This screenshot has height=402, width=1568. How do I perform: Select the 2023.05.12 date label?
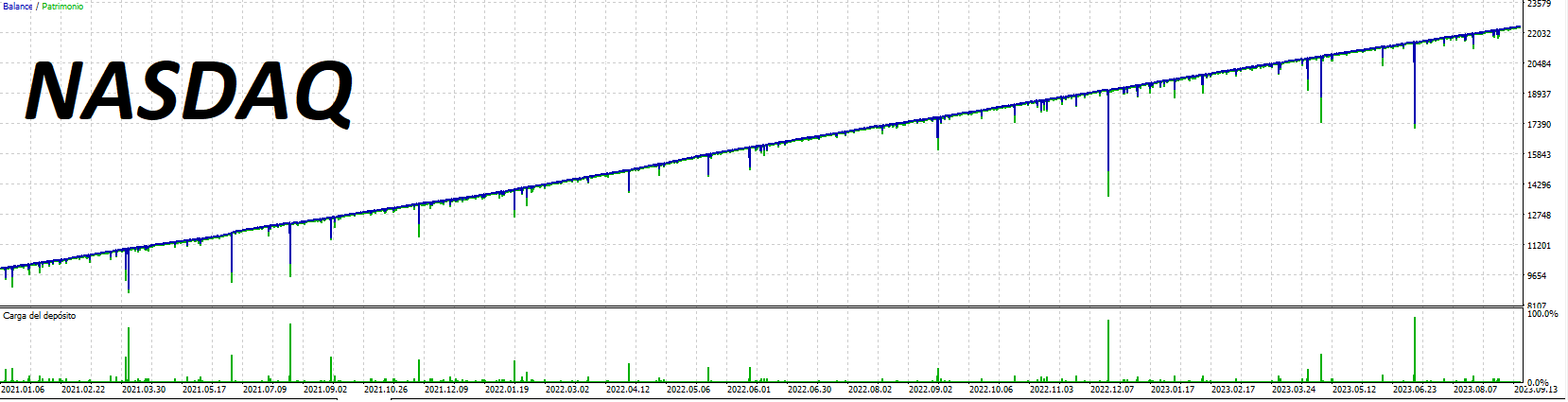(x=1354, y=389)
